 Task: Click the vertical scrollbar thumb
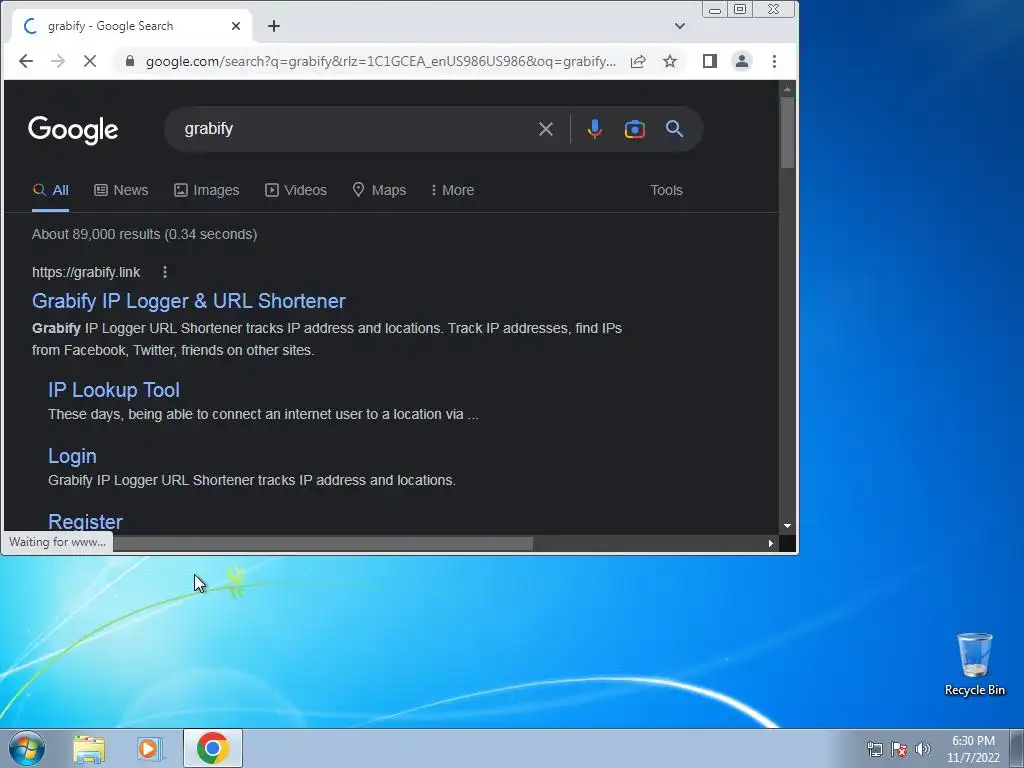pyautogui.click(x=788, y=133)
